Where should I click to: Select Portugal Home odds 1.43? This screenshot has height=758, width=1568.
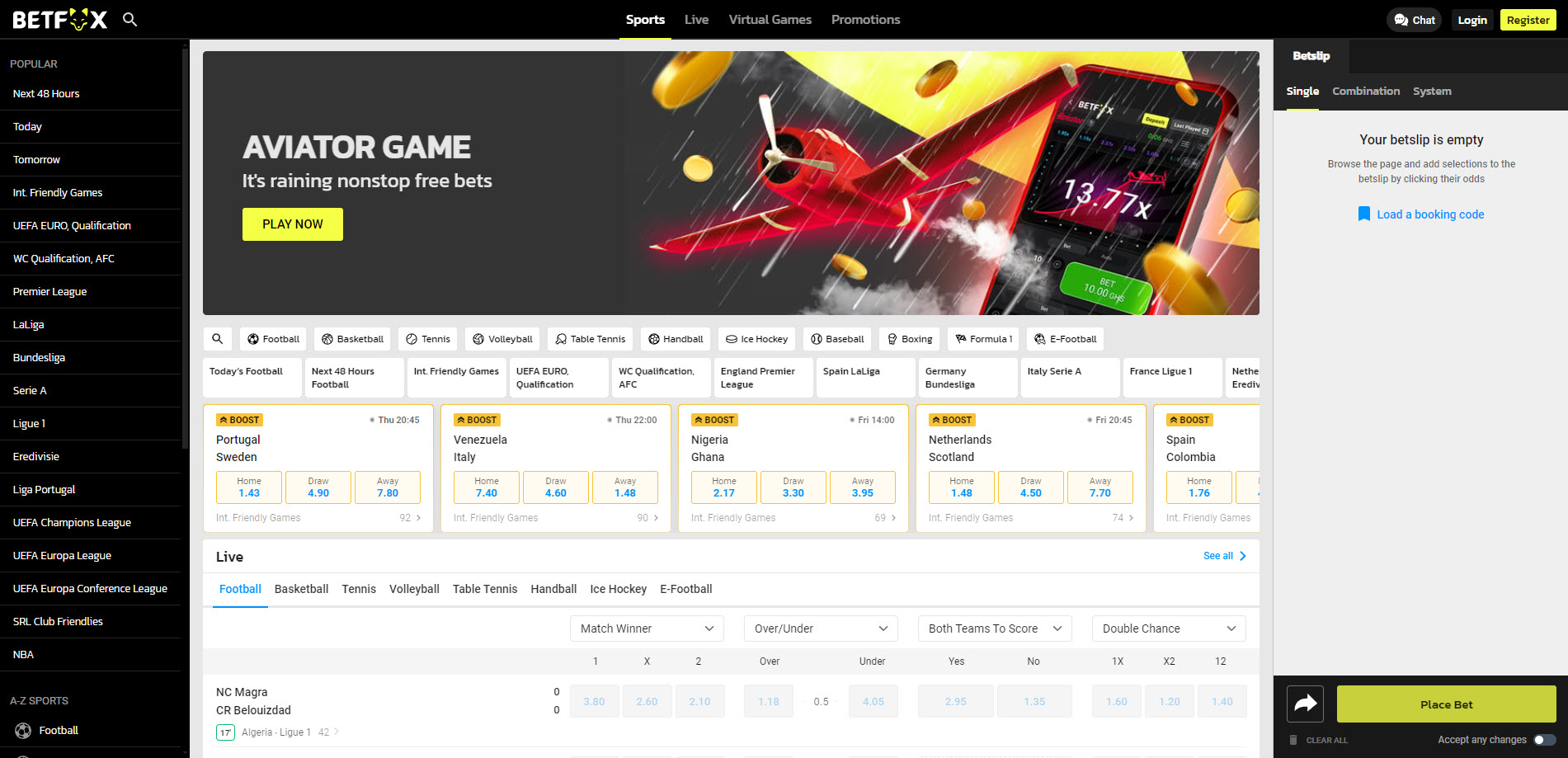coord(249,487)
